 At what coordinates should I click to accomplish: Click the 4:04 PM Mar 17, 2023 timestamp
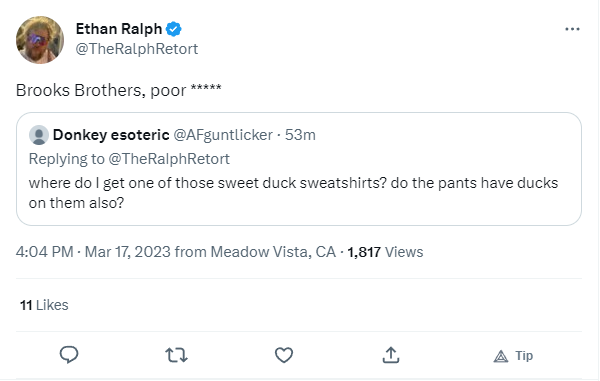click(x=93, y=252)
